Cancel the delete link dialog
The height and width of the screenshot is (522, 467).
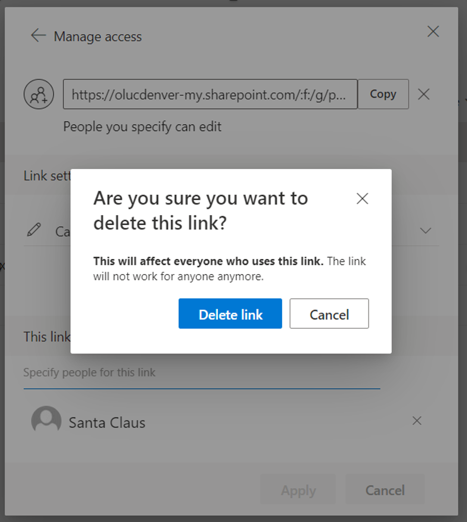click(x=329, y=314)
